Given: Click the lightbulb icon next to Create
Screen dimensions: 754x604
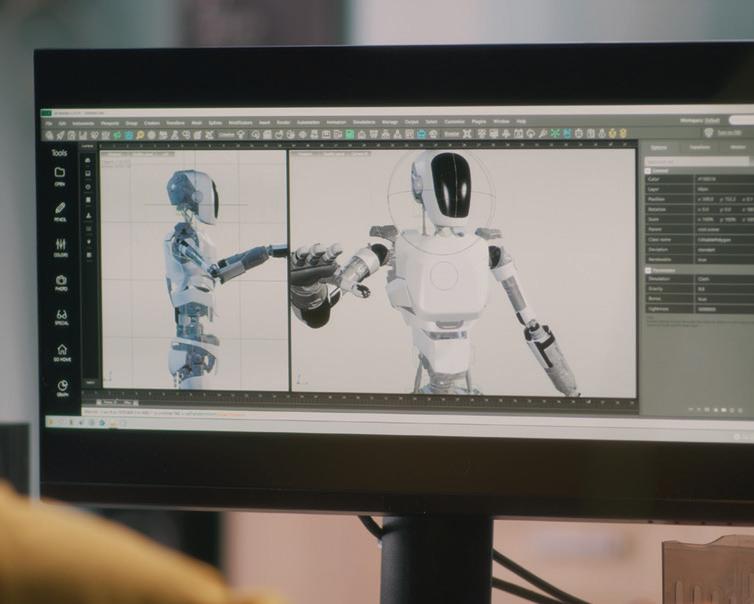Looking at the screenshot, I should point(241,134).
